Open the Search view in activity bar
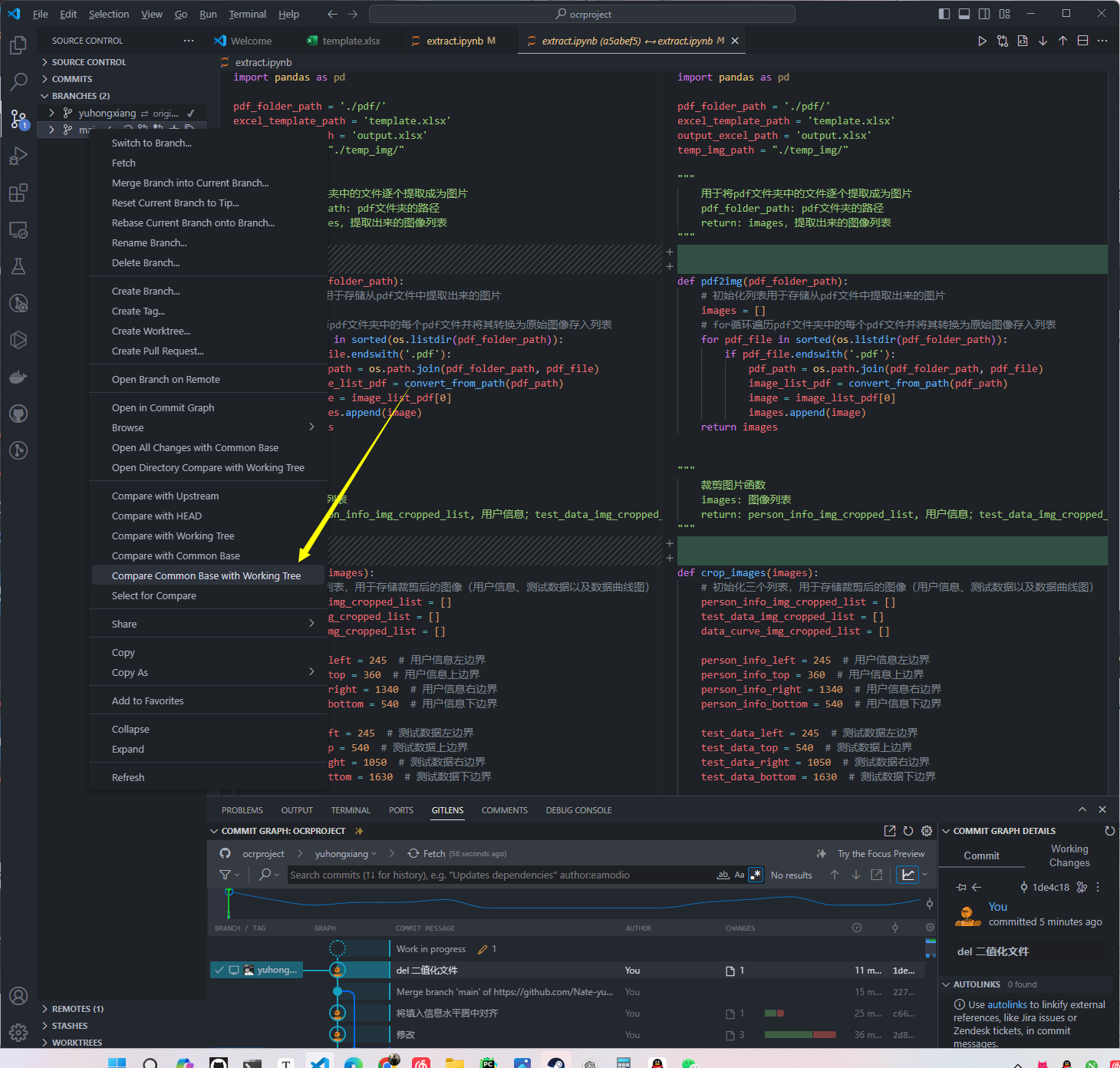 (x=18, y=81)
